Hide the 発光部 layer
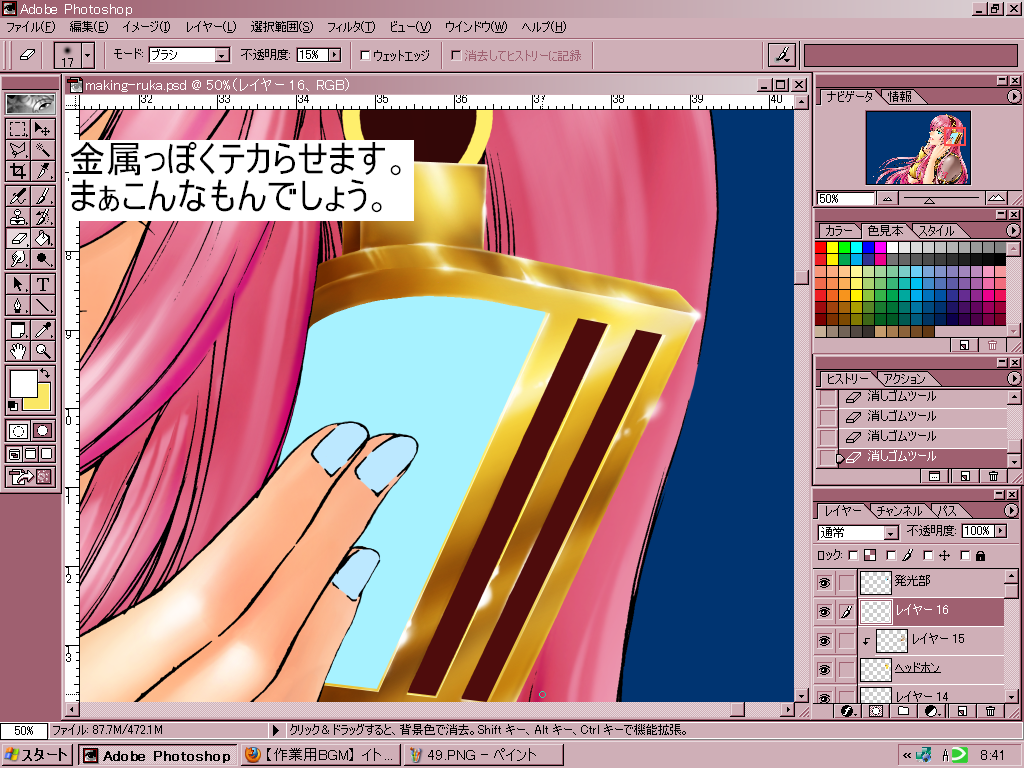The image size is (1024, 768). 825,582
